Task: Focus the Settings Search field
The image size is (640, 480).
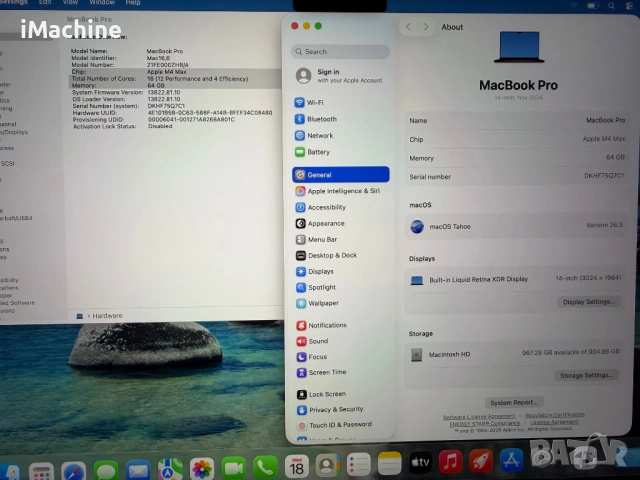Action: 340,52
